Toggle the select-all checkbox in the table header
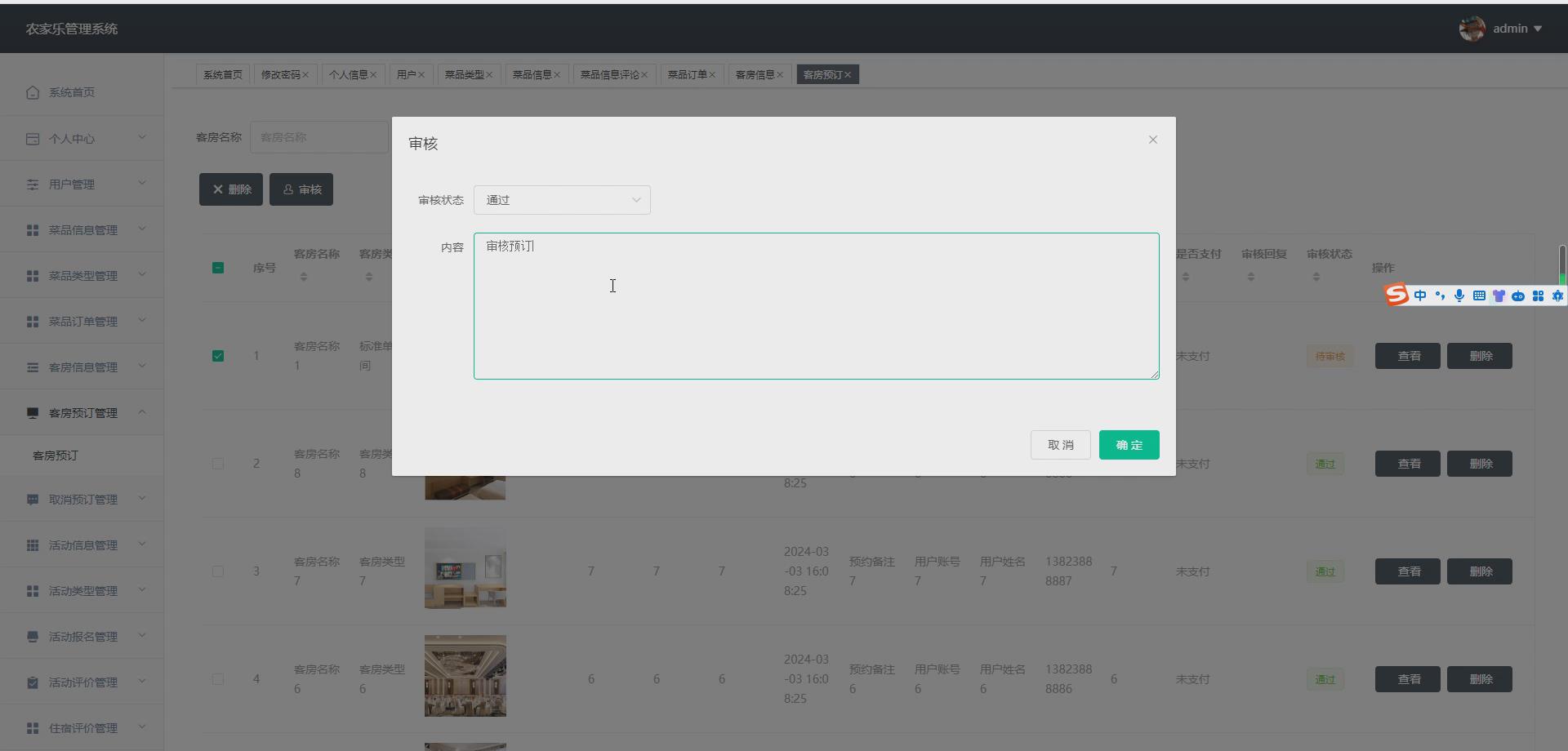 pyautogui.click(x=218, y=268)
